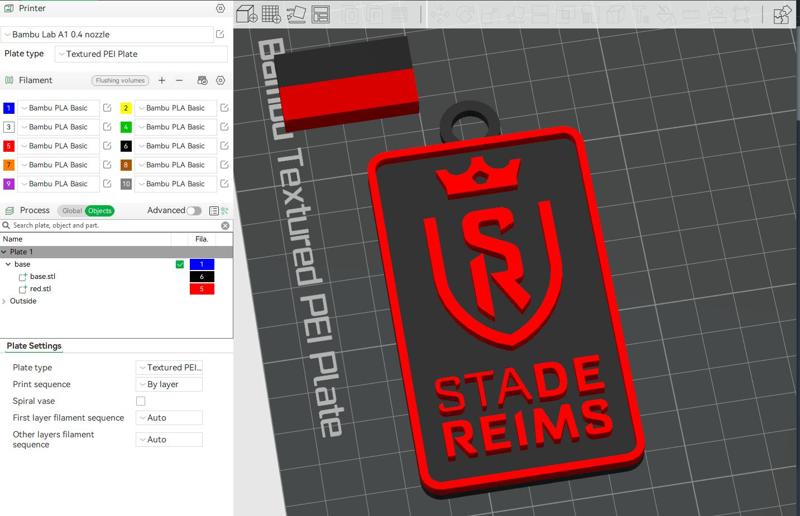Click the AMS sync filament icon

(203, 80)
